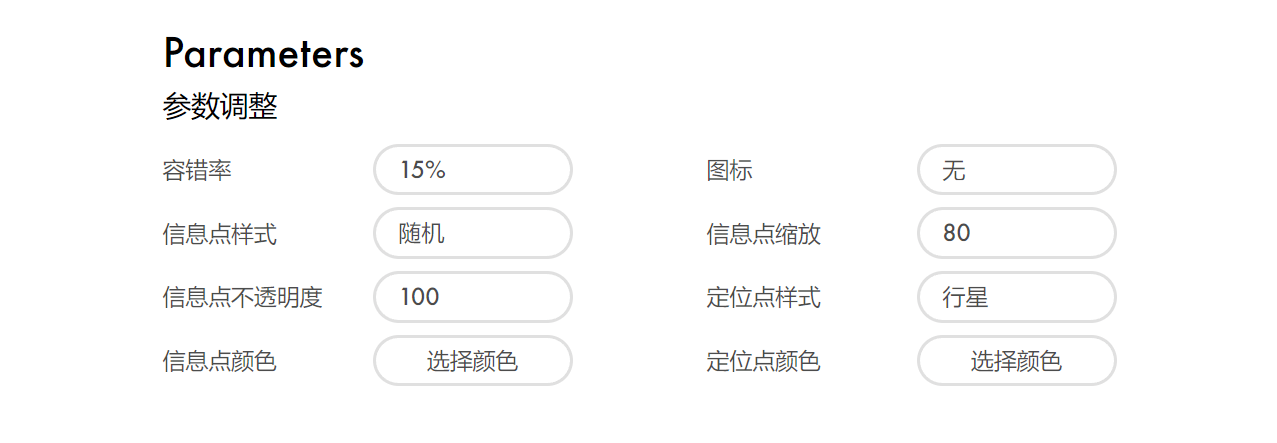This screenshot has width=1277, height=443.
Task: Expand the 信息点样式 dropdown showing 随机
Action: click(472, 234)
